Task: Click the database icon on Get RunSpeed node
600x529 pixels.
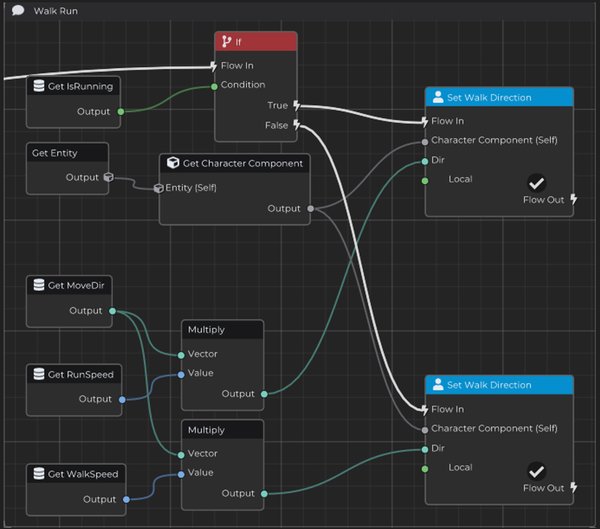Action: click(39, 374)
